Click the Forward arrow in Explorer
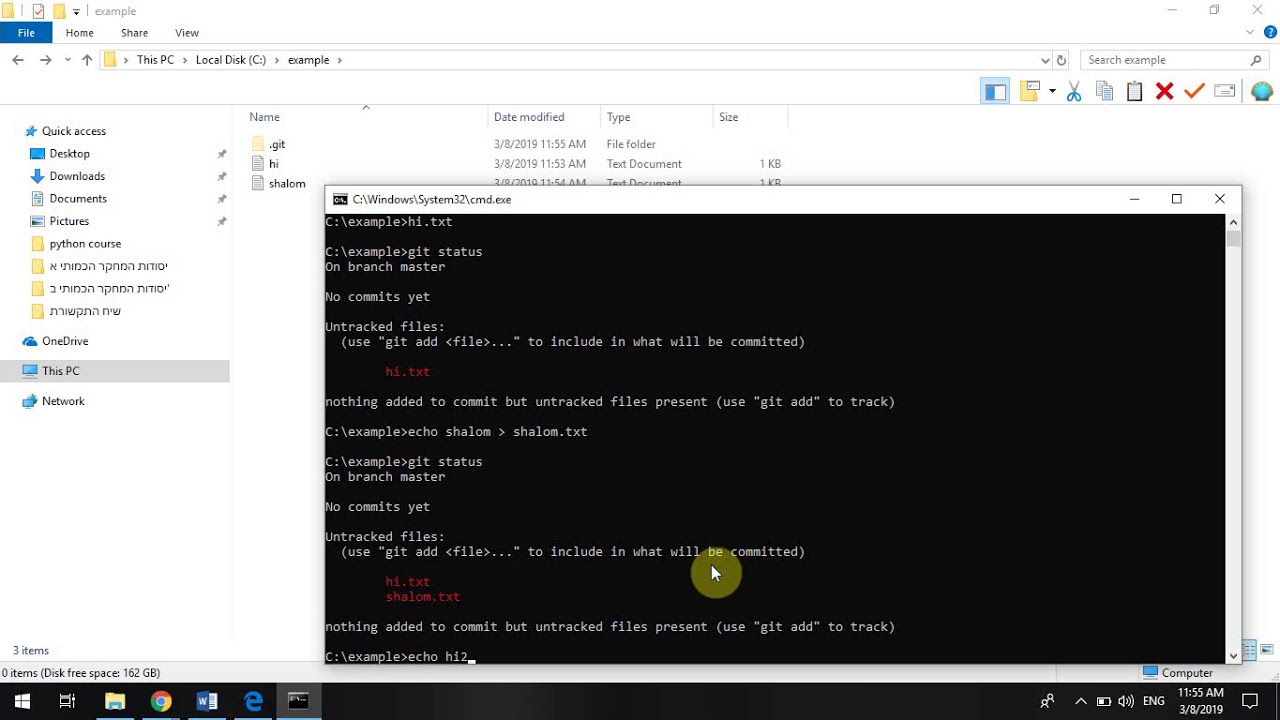Image resolution: width=1280 pixels, height=720 pixels. coord(45,60)
